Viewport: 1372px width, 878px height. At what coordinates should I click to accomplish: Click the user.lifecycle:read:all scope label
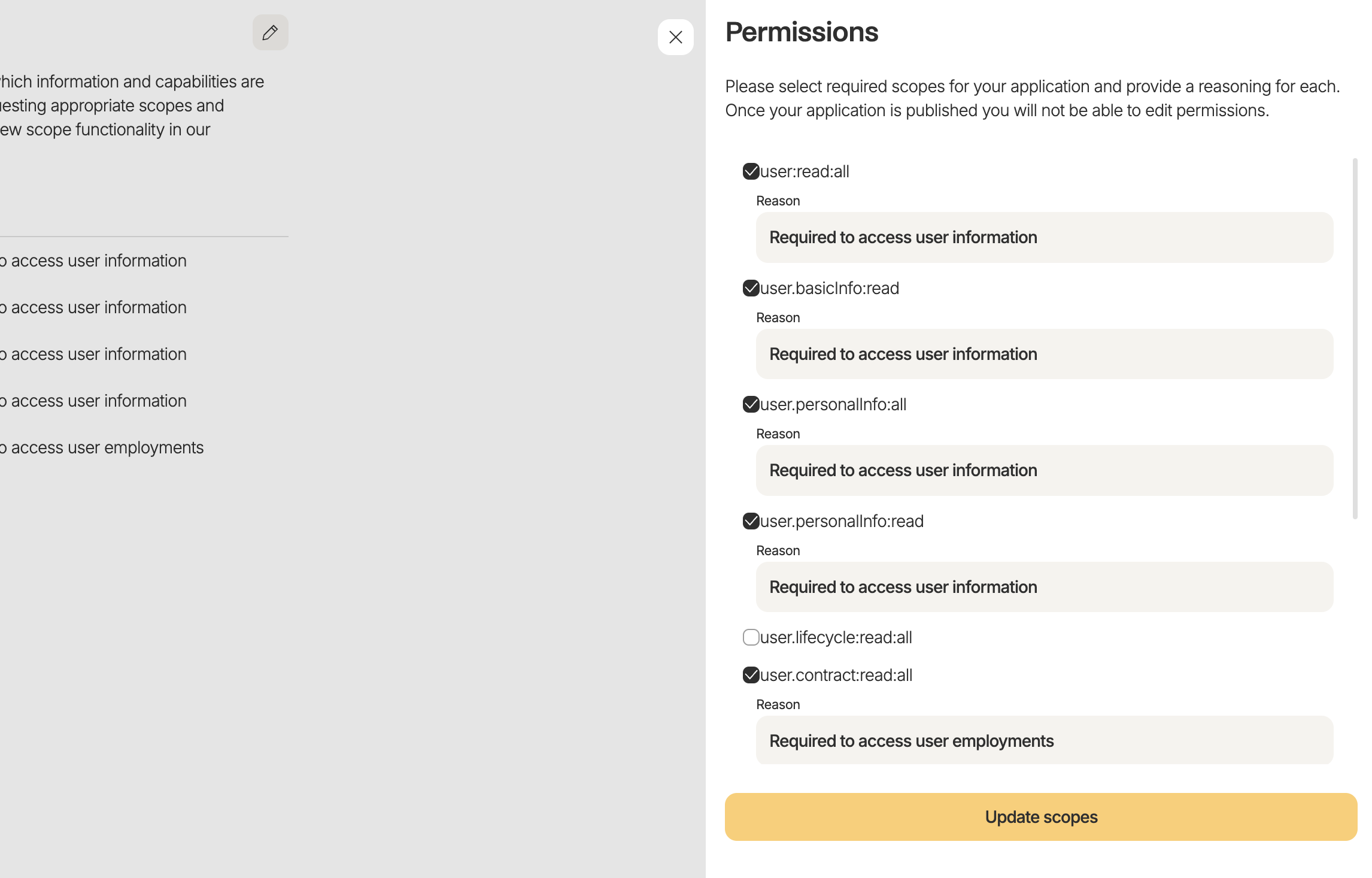point(836,637)
